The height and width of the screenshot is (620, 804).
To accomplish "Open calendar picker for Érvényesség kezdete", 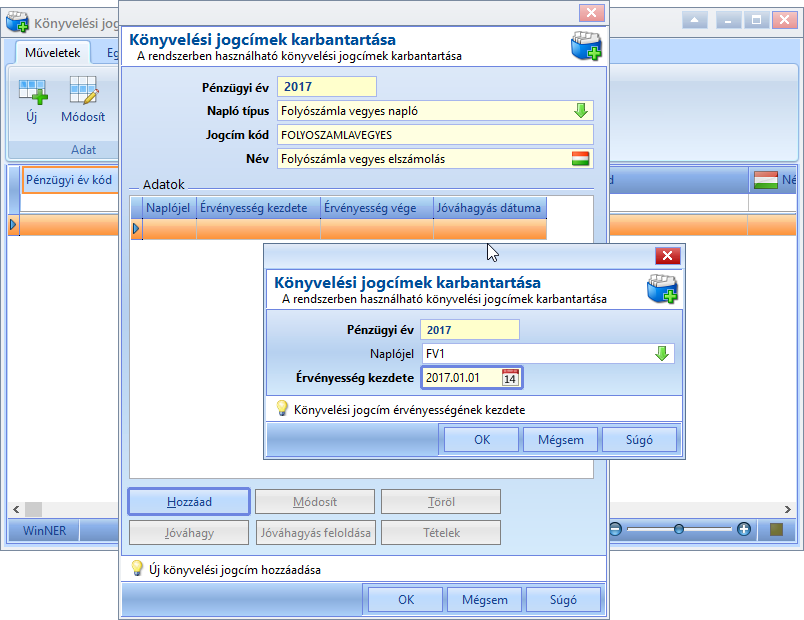I will [510, 378].
